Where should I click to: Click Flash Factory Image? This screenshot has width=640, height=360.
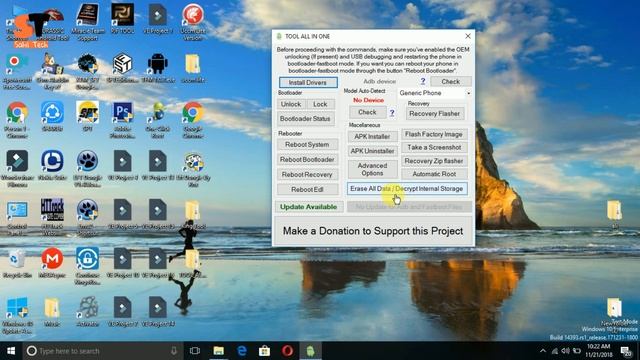pyautogui.click(x=434, y=134)
